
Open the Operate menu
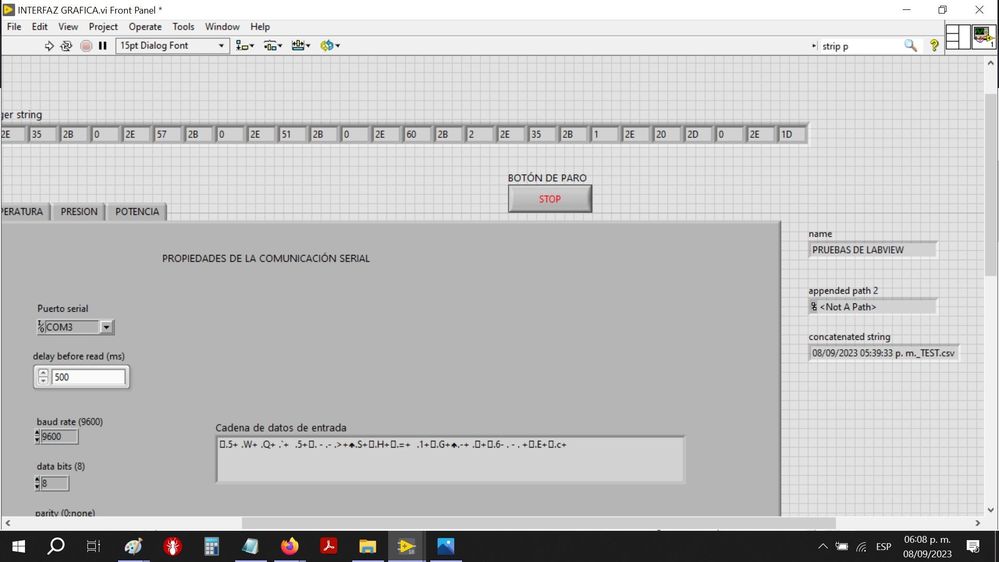coord(145,27)
